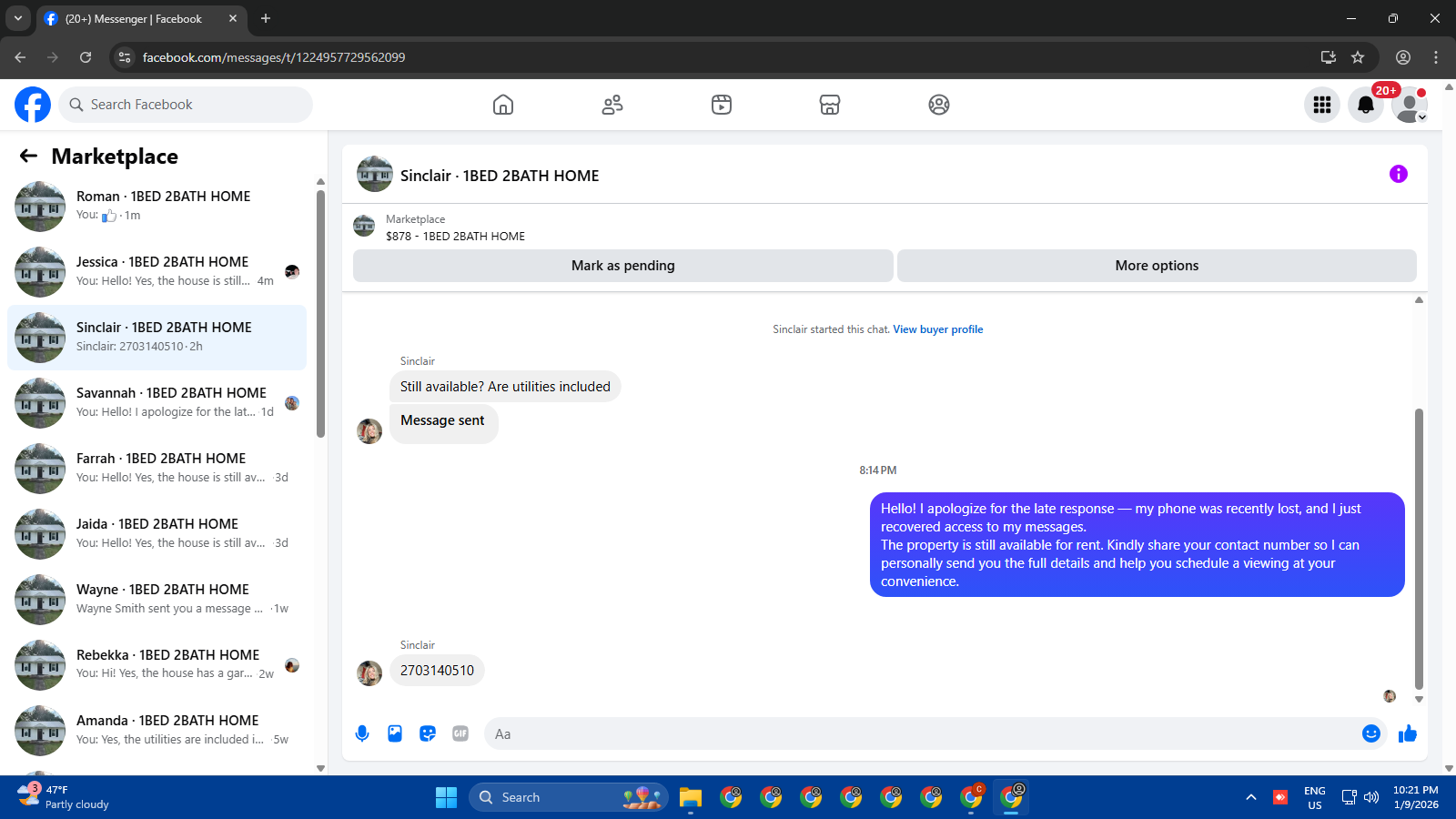Open Jaida's 1BED 2BATH HOME chat

(x=157, y=534)
